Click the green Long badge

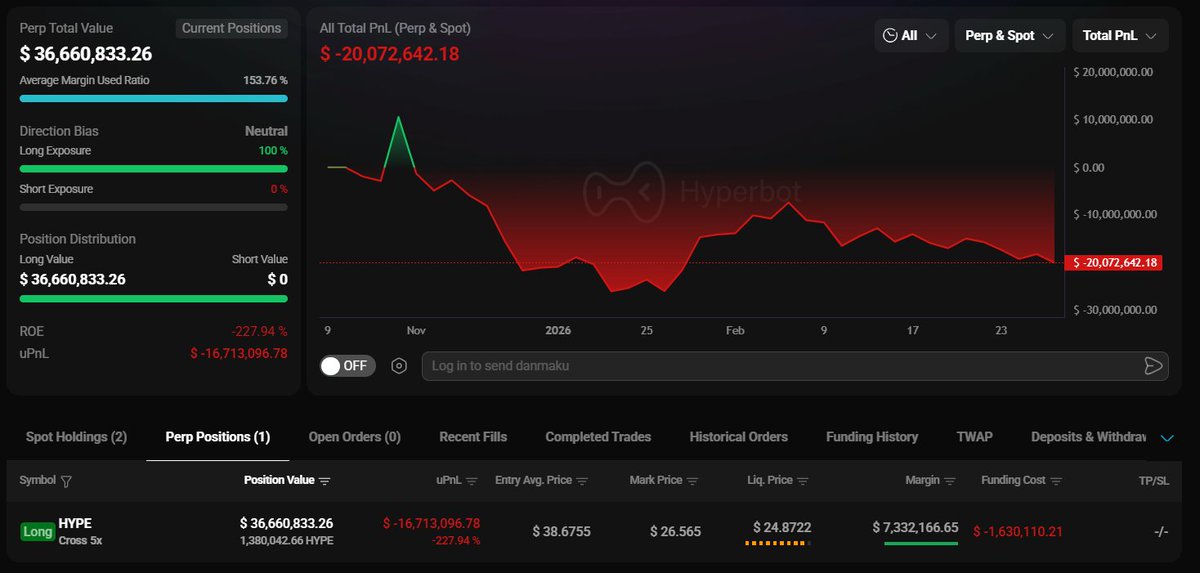click(x=37, y=532)
